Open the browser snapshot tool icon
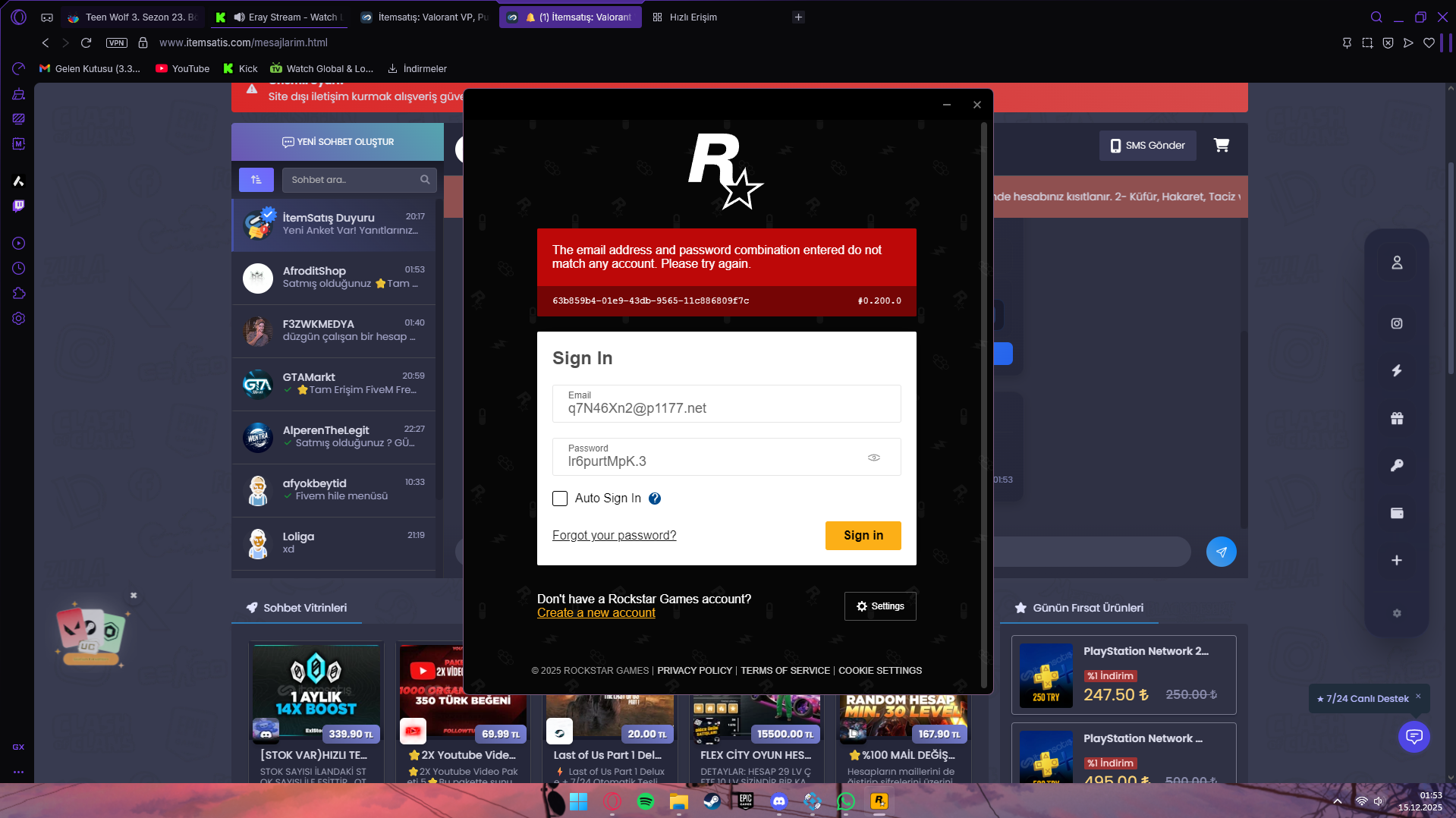1456x818 pixels. coord(1367,42)
